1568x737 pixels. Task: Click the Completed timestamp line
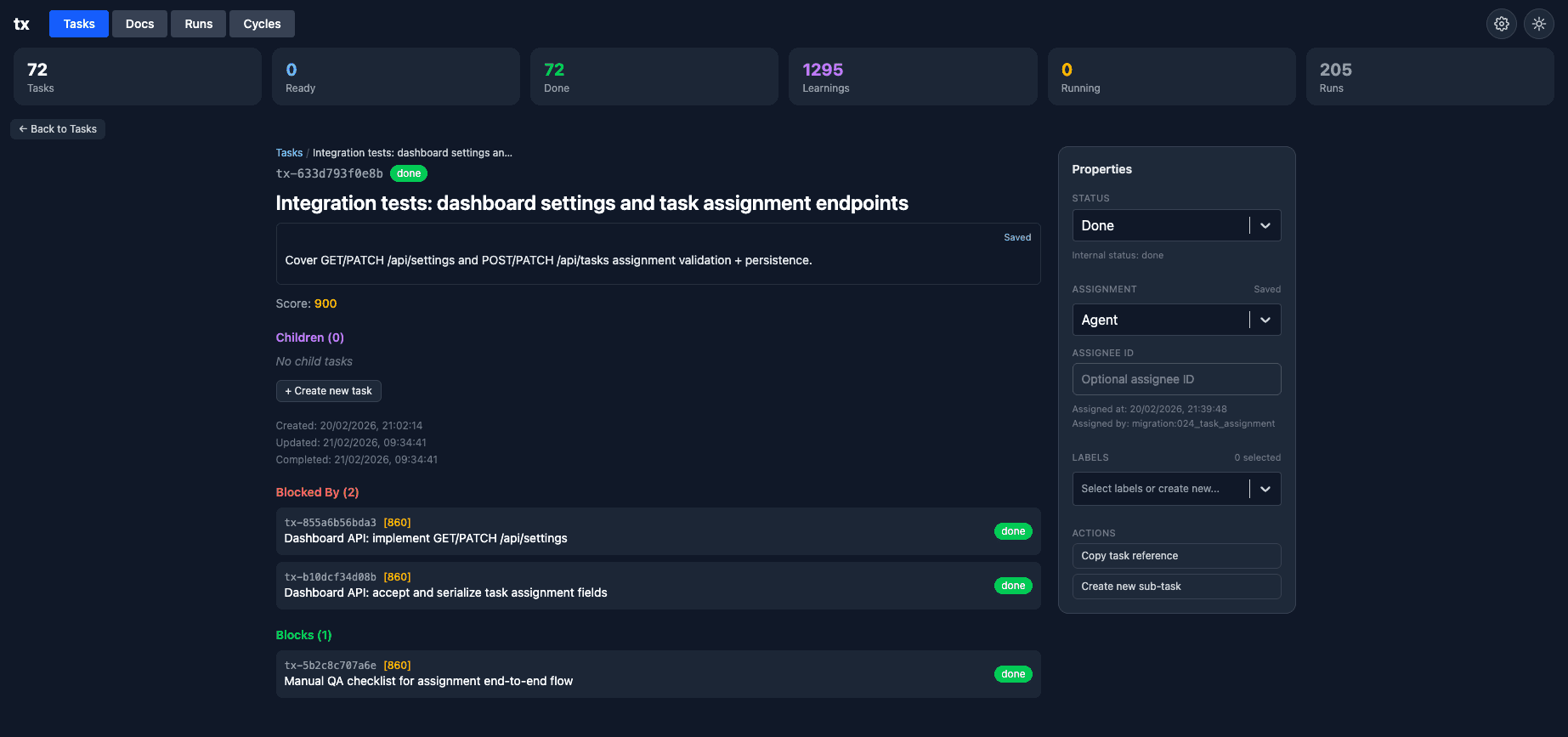[357, 460]
